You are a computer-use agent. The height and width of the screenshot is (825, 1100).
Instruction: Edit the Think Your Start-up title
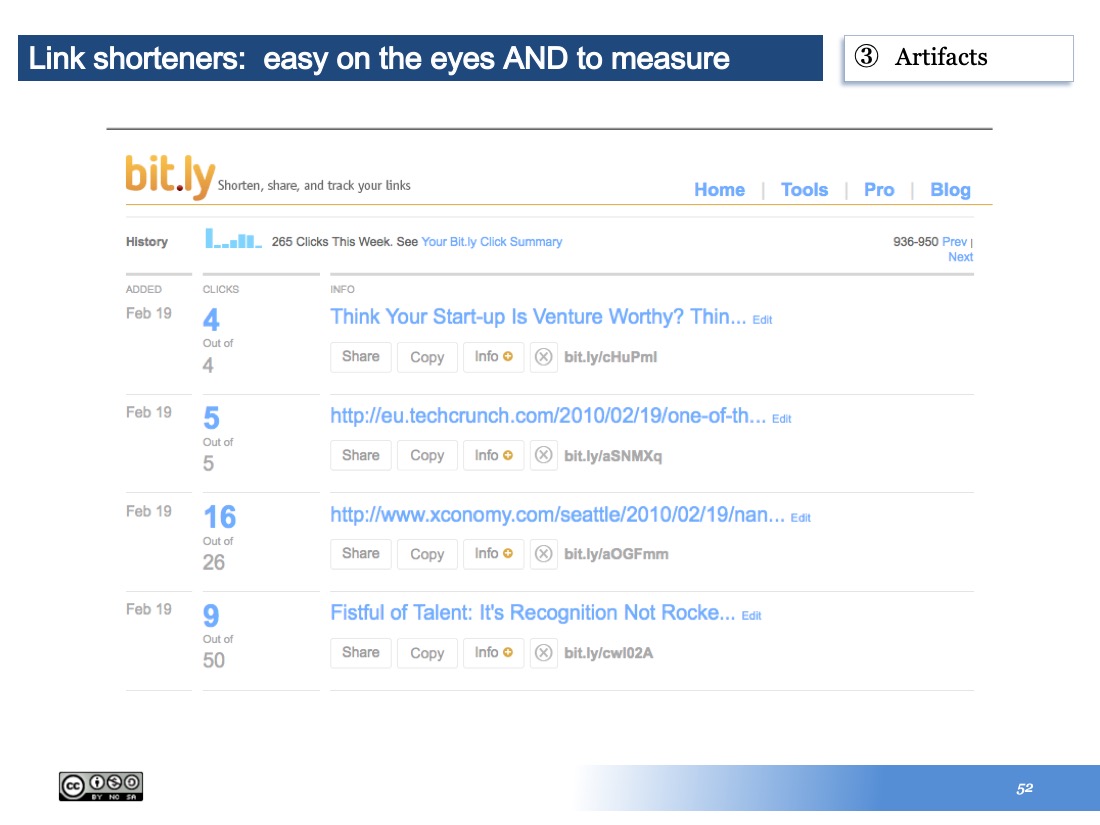(x=762, y=320)
